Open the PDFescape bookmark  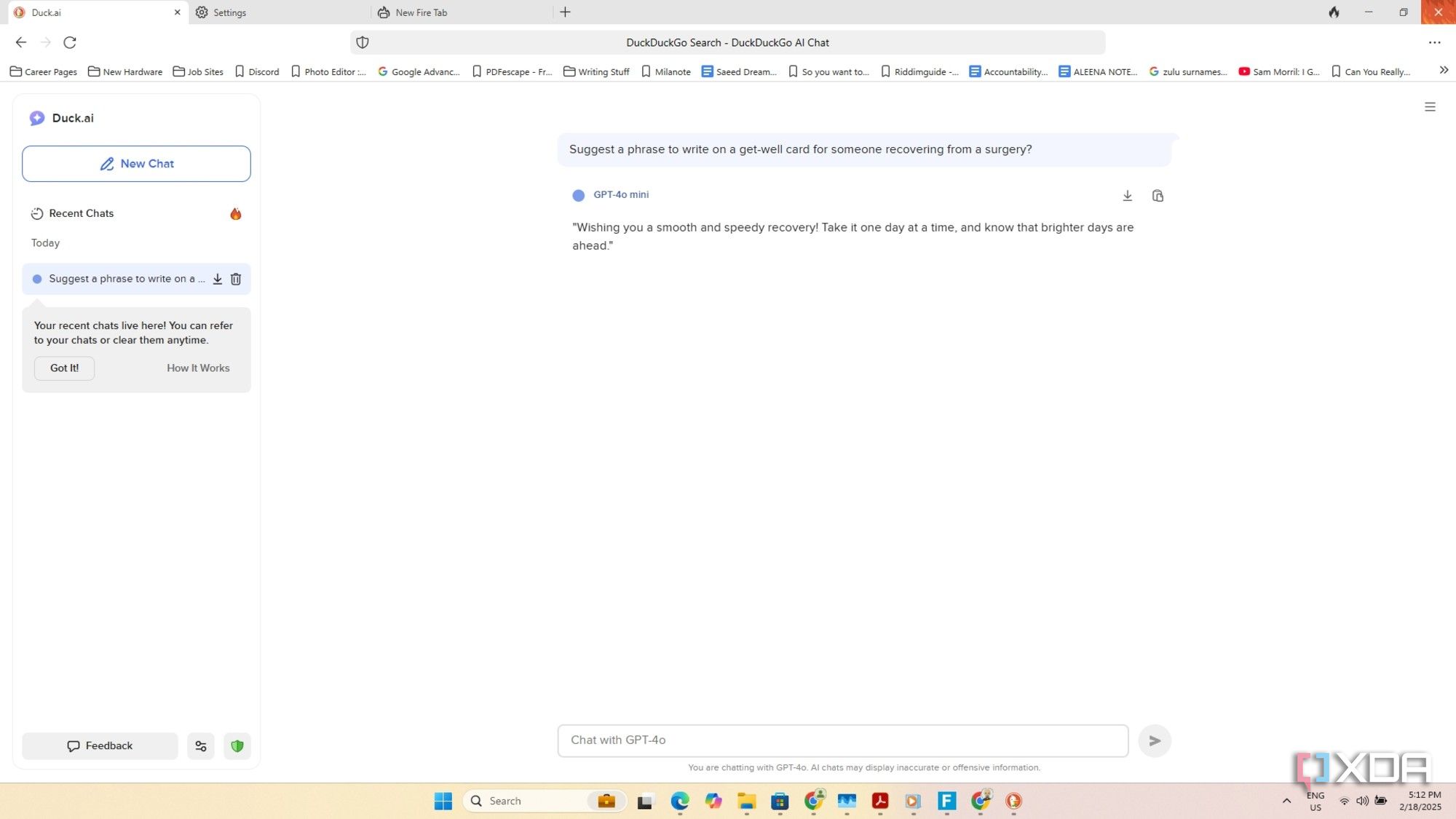point(513,71)
